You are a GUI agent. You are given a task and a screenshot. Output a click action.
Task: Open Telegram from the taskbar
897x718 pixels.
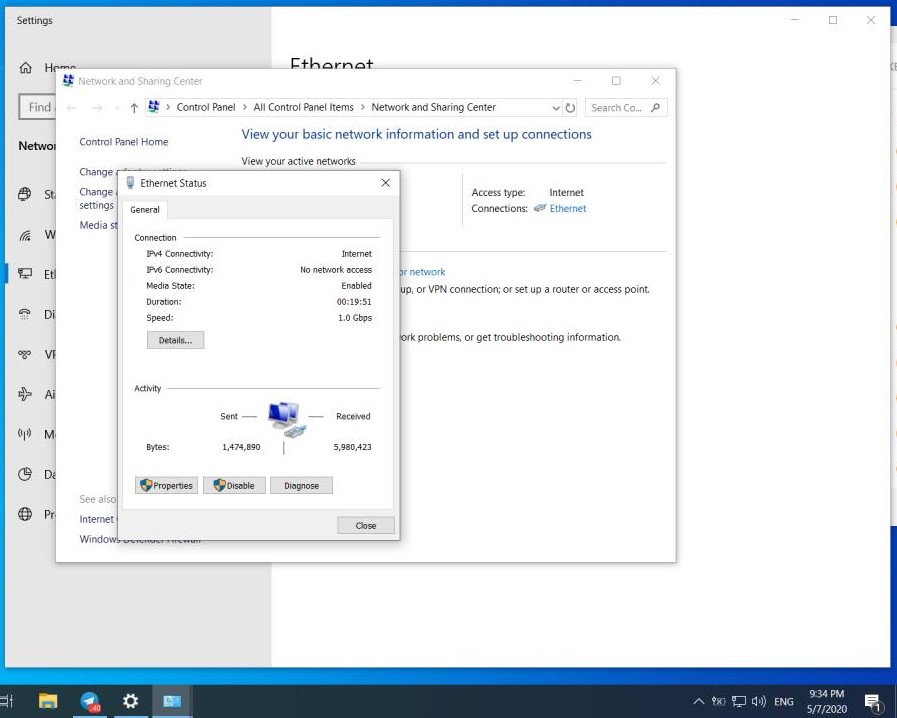coord(90,701)
